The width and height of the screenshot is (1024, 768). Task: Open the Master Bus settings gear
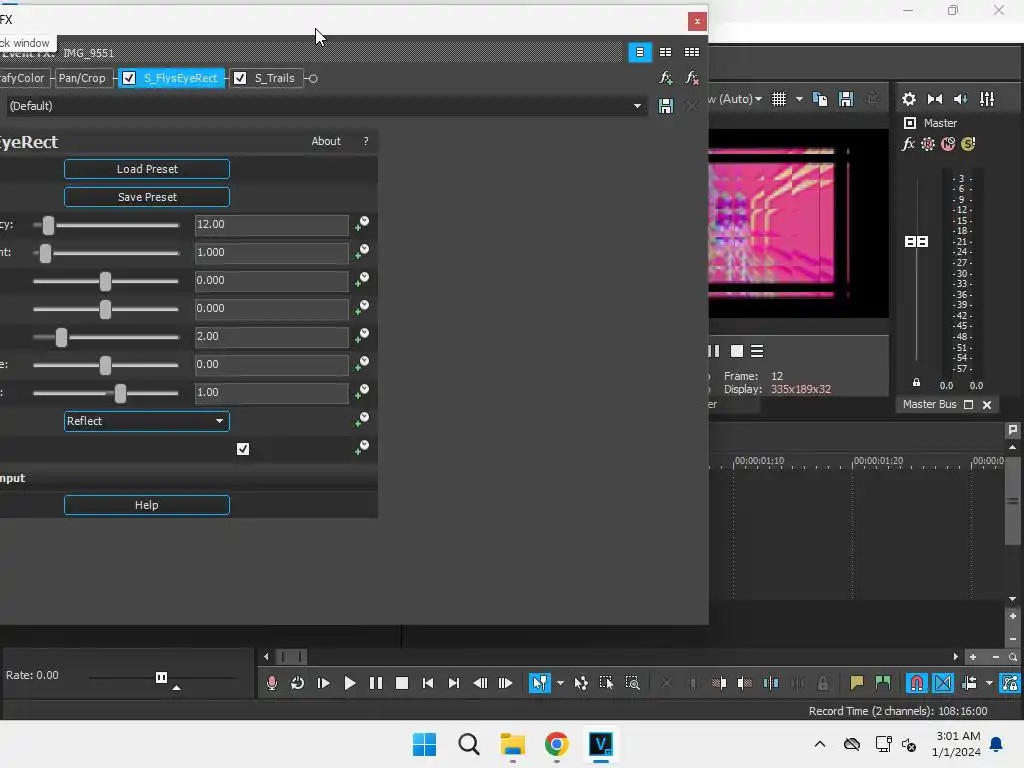(x=908, y=99)
